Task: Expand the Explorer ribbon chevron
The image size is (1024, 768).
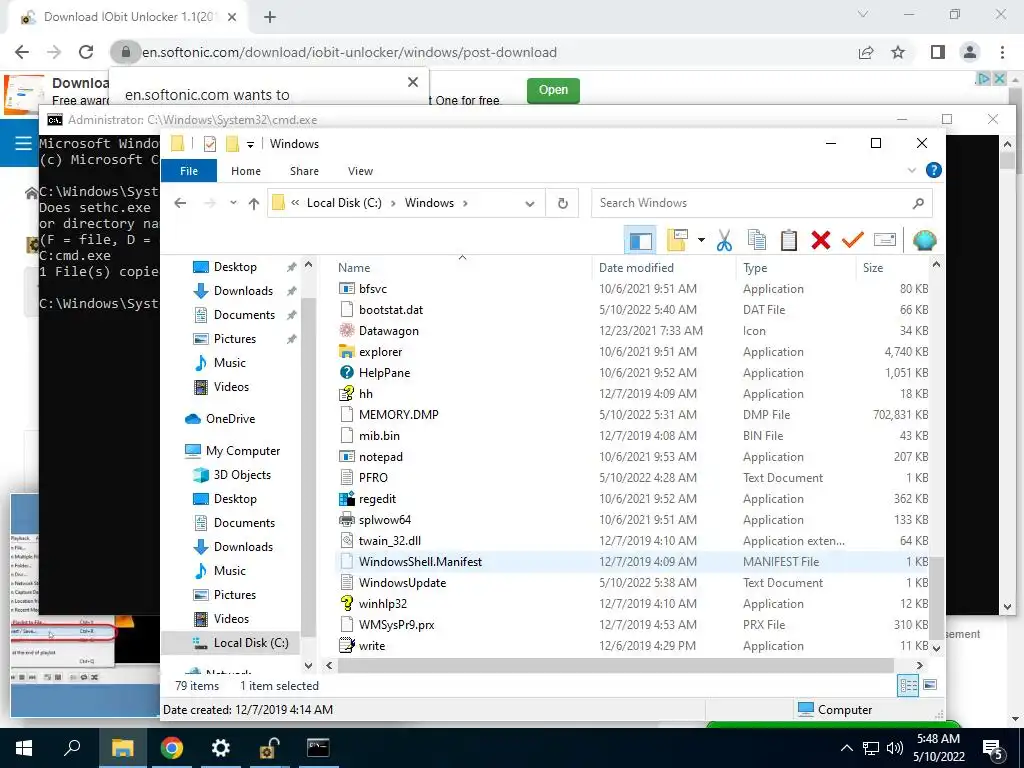Action: tap(912, 170)
